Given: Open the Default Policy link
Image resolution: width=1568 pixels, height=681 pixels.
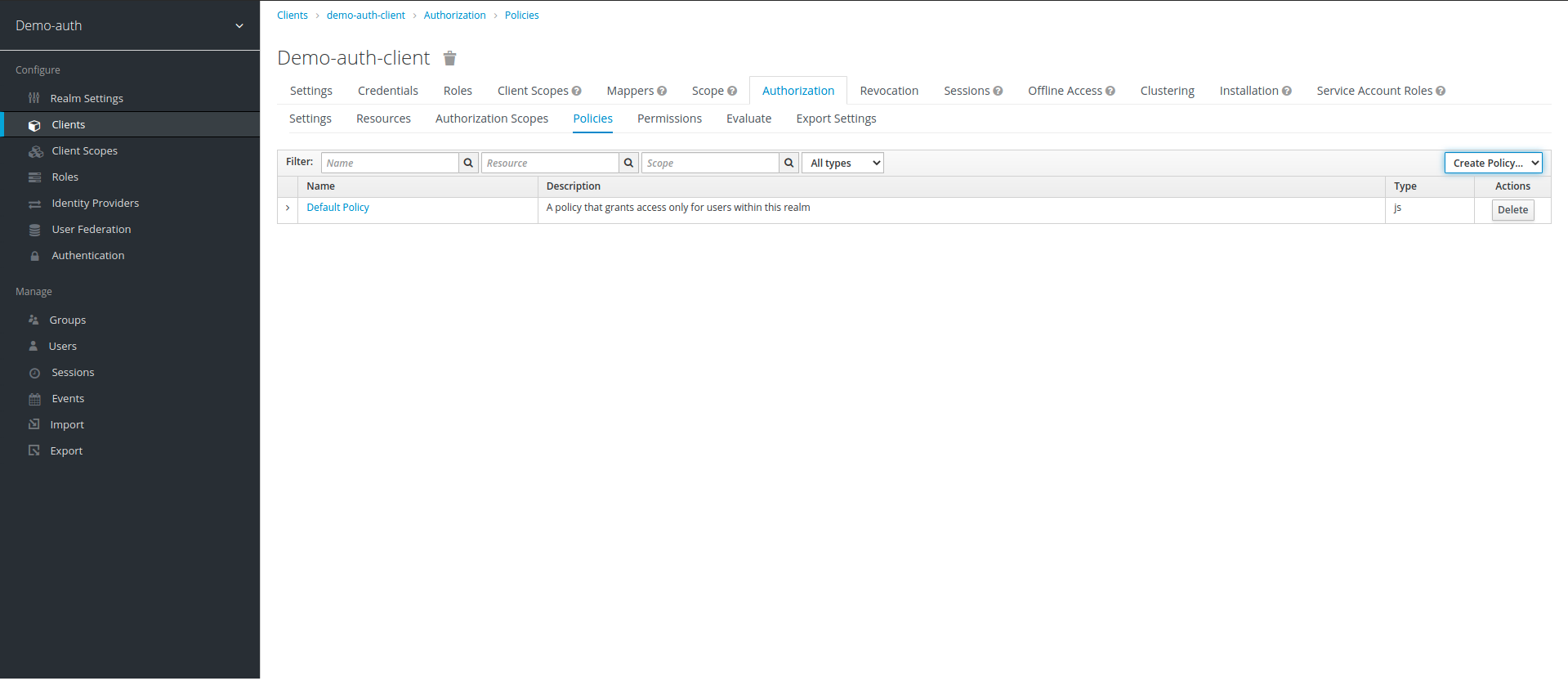Looking at the screenshot, I should click(337, 208).
